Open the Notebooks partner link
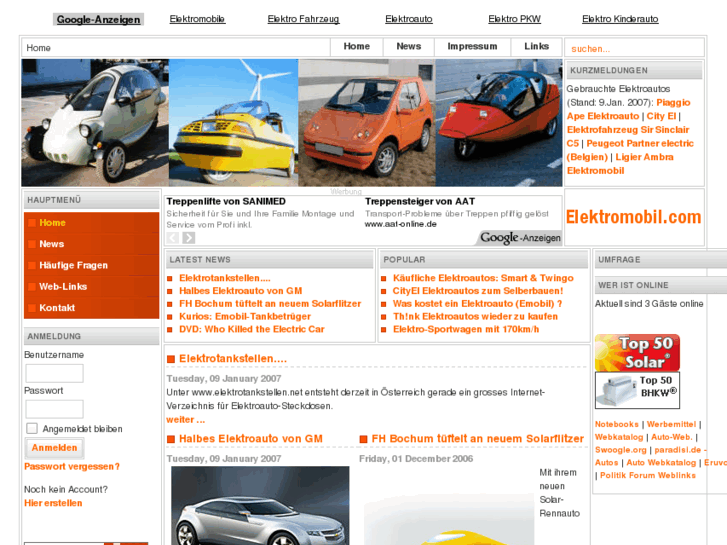Screen dimensions: 727x545 point(617,424)
